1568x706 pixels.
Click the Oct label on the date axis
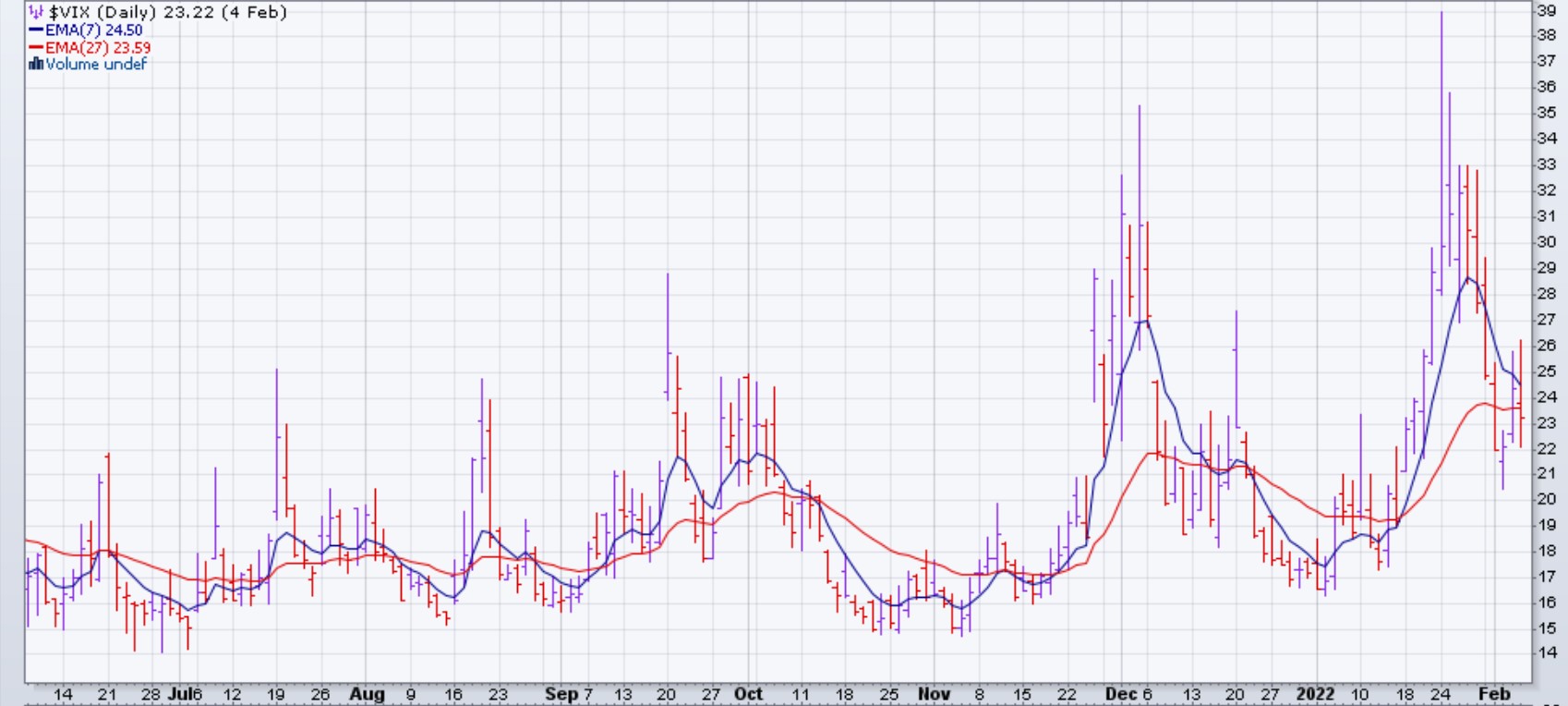[x=748, y=694]
